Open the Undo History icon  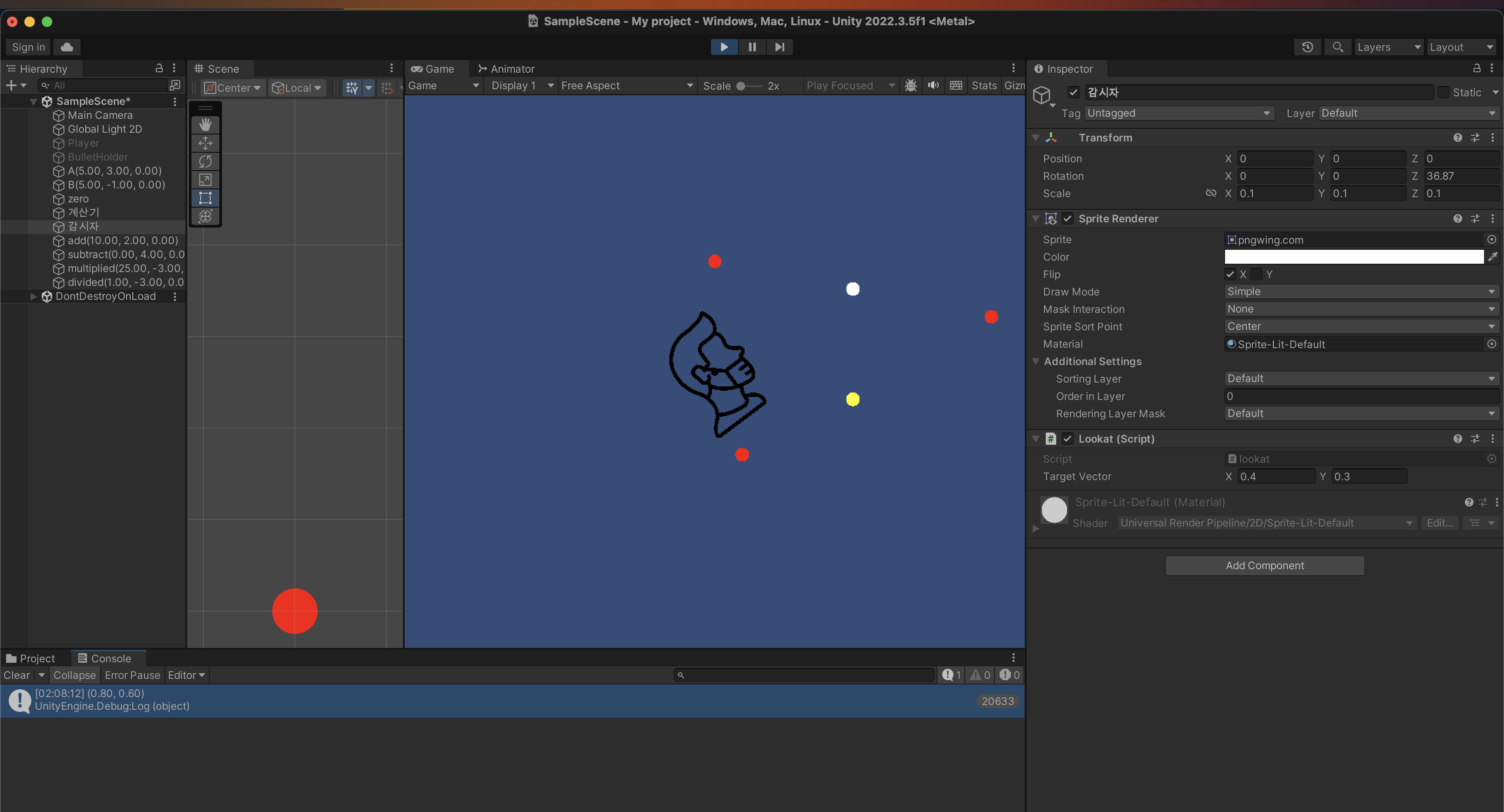pos(1307,47)
